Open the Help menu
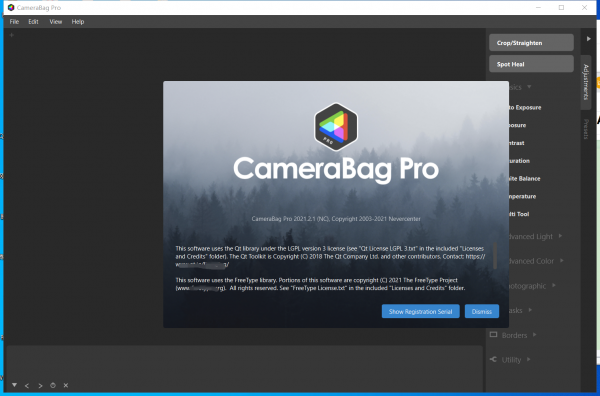Image resolution: width=600 pixels, height=396 pixels. 78,22
